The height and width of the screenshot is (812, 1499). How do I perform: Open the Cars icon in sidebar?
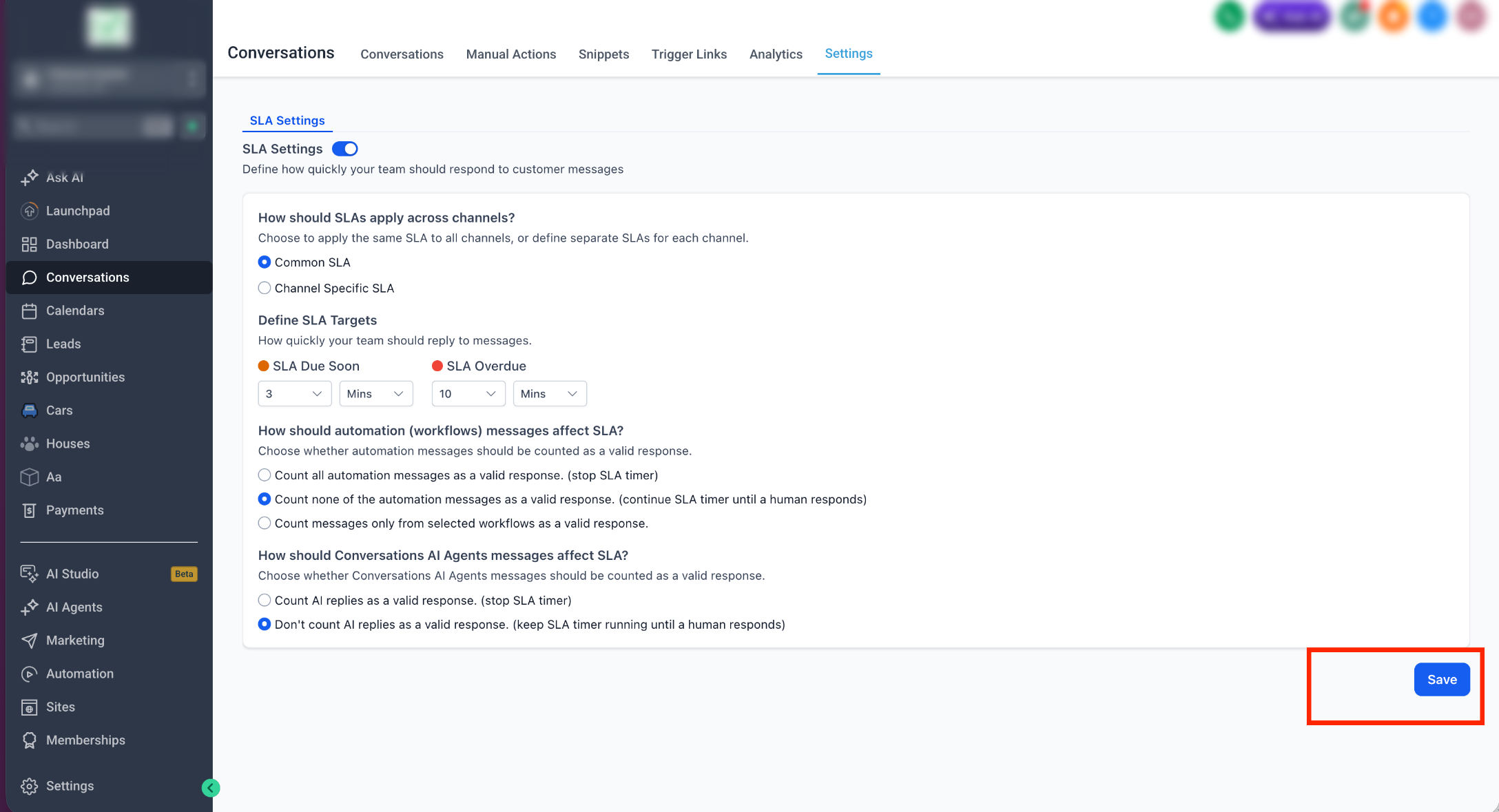click(x=29, y=410)
